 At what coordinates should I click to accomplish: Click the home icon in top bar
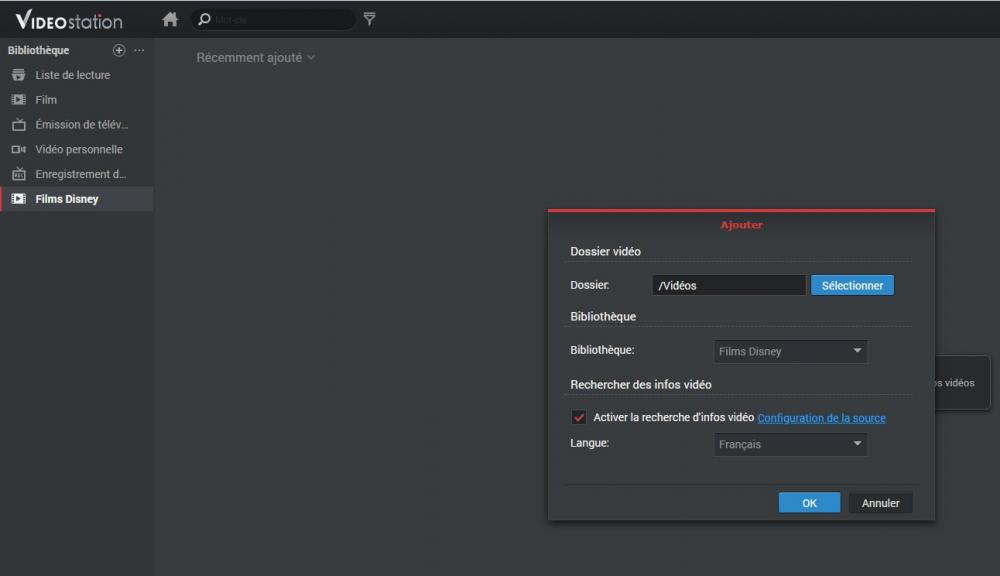[170, 19]
